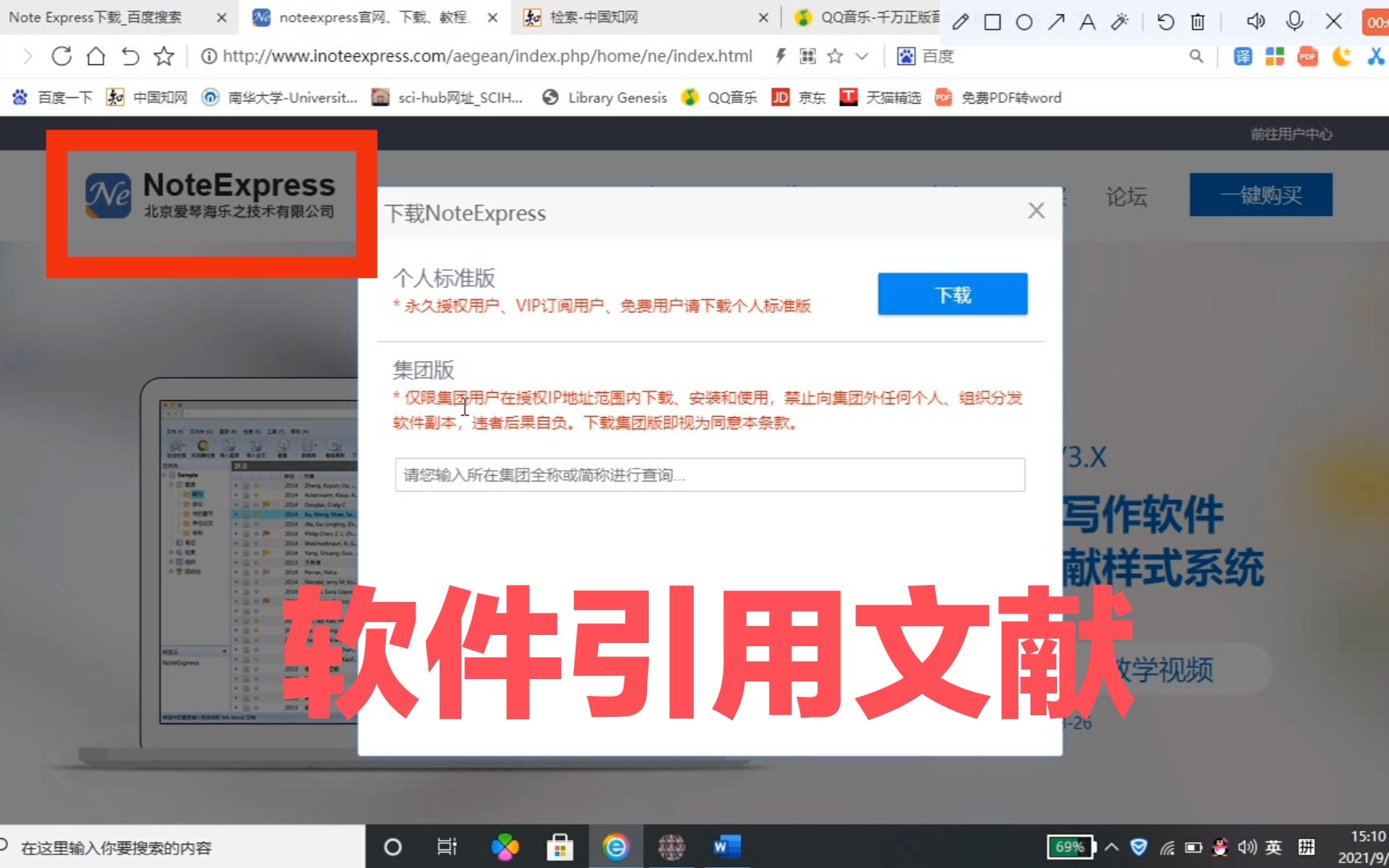Select the text annotation tool
Viewport: 1389px width, 868px height.
[1088, 22]
